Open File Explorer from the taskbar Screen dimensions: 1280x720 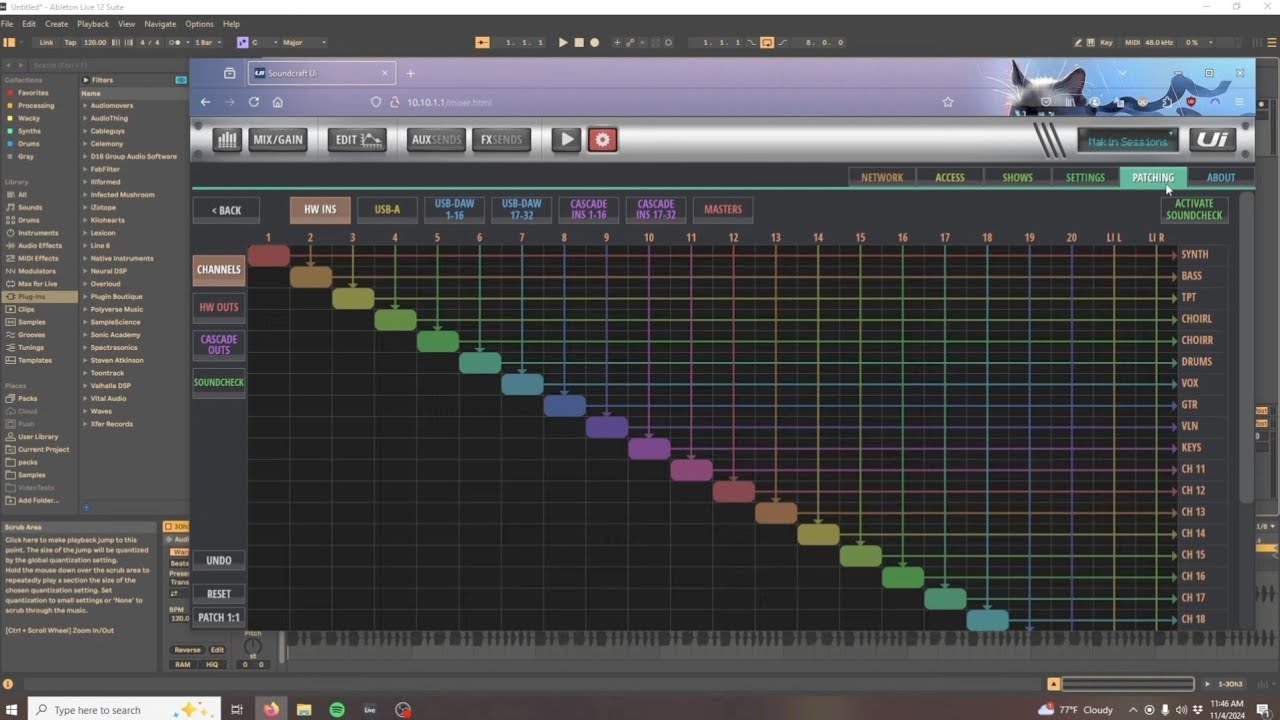coord(304,710)
